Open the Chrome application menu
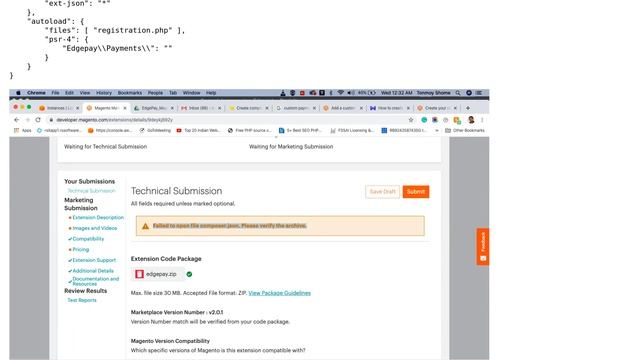The width and height of the screenshot is (640, 360). (x=36, y=93)
